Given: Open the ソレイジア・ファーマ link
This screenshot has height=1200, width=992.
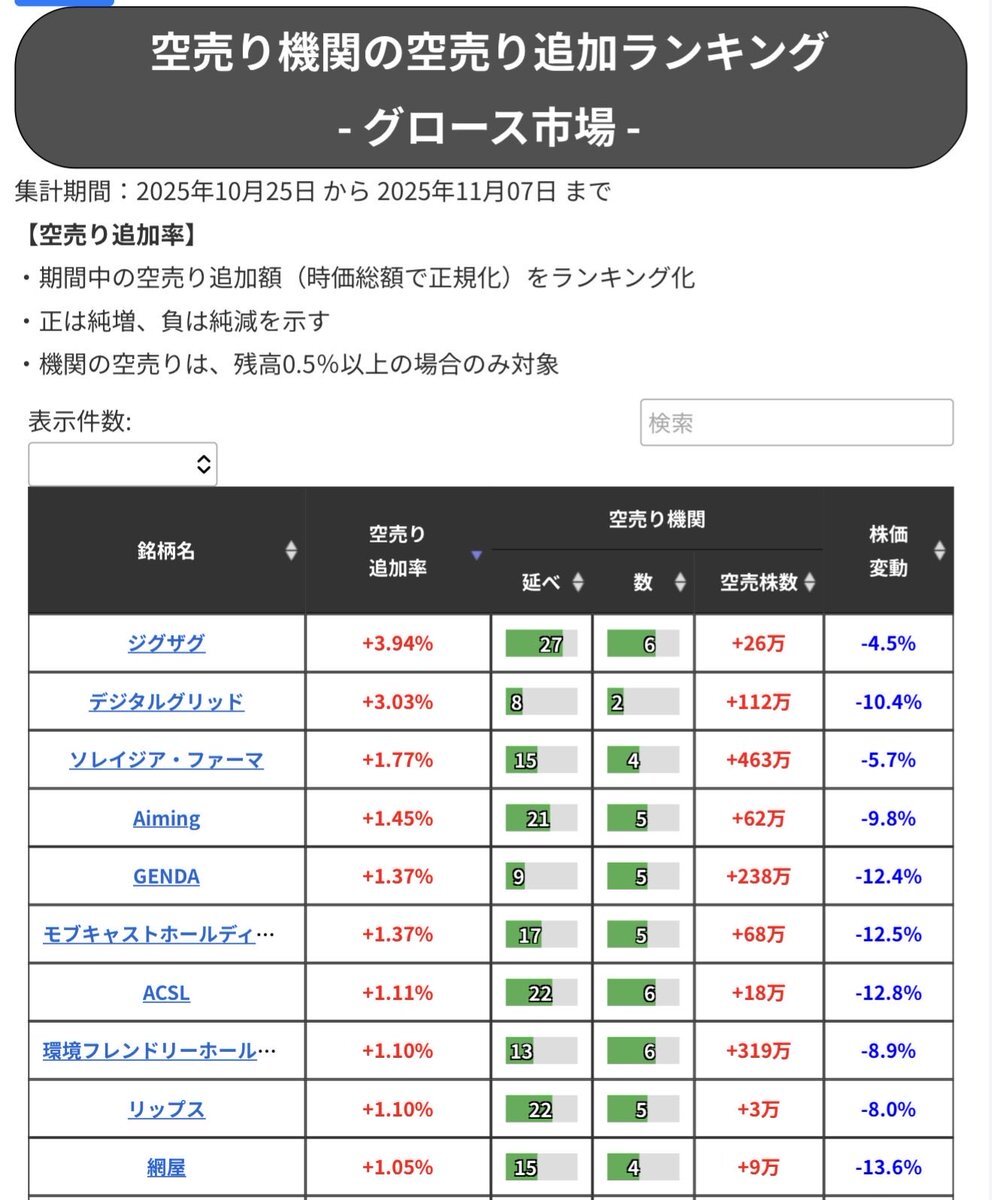Looking at the screenshot, I should click(166, 760).
